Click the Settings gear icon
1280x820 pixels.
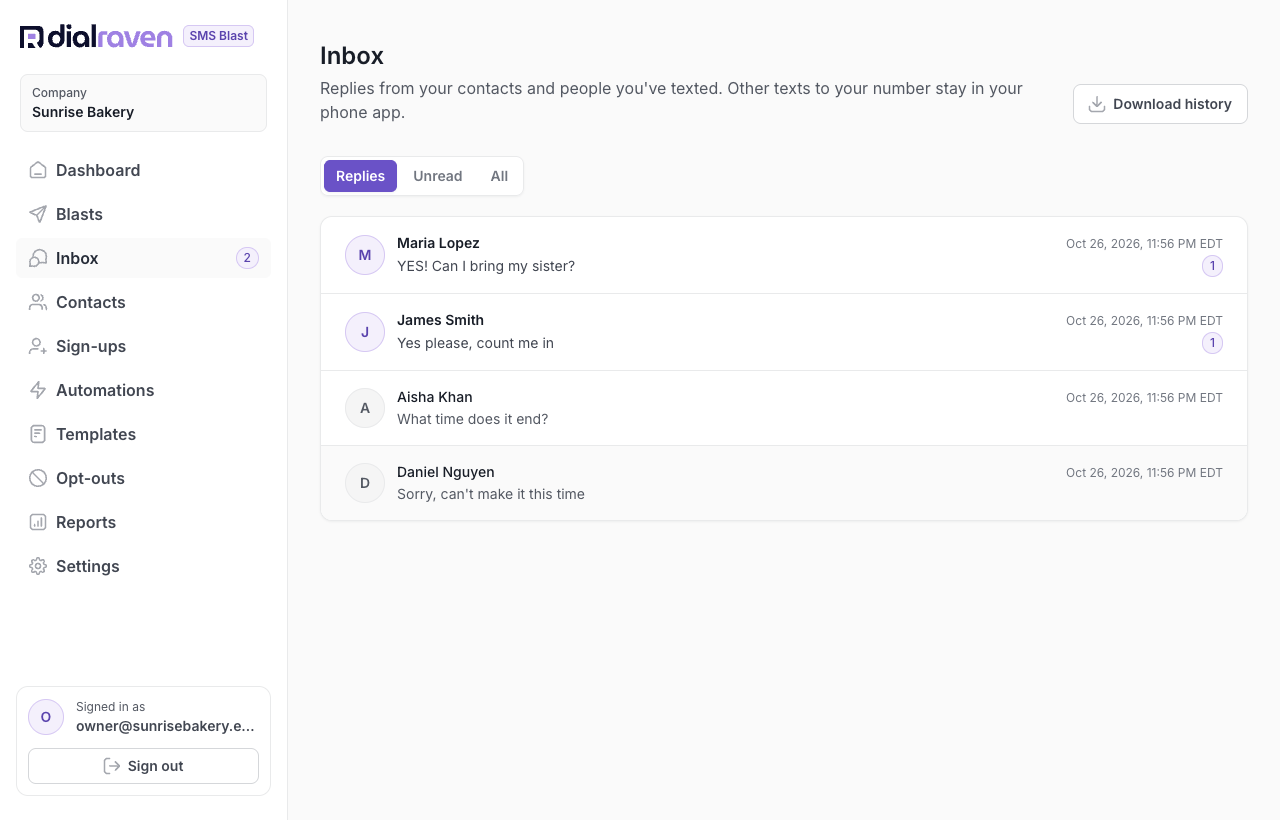(x=38, y=566)
